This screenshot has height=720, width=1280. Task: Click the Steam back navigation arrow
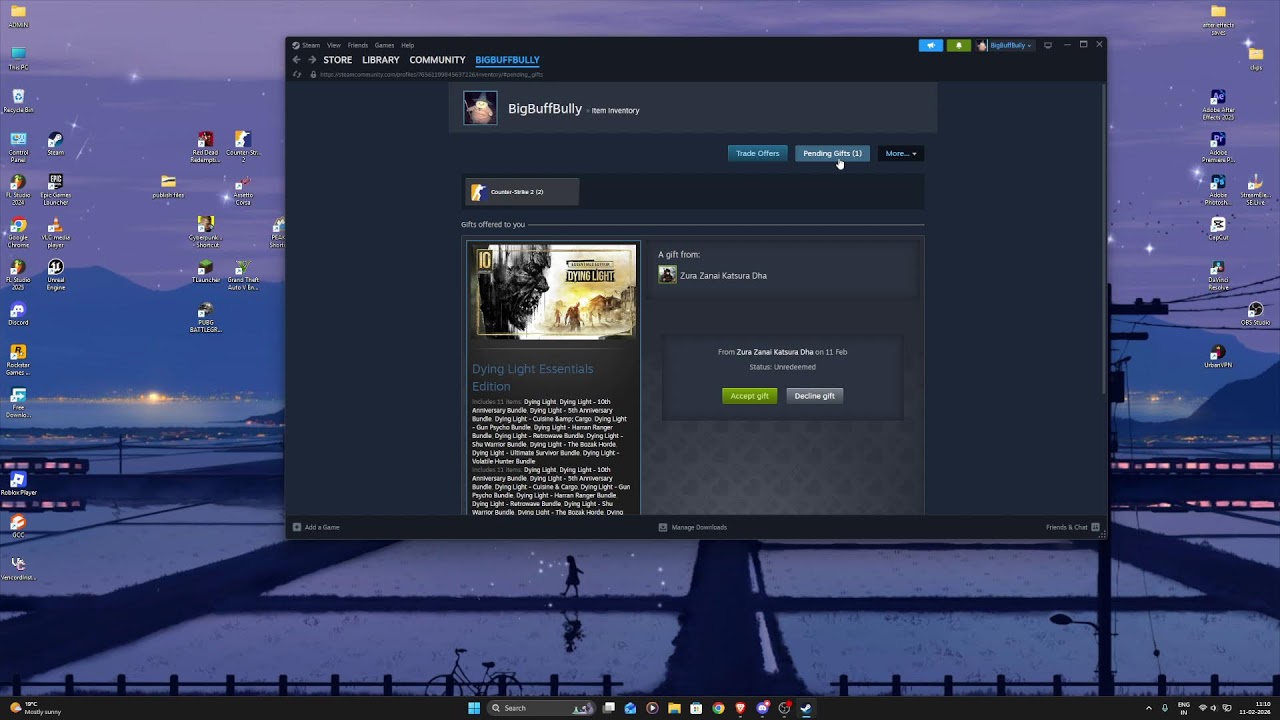296,60
